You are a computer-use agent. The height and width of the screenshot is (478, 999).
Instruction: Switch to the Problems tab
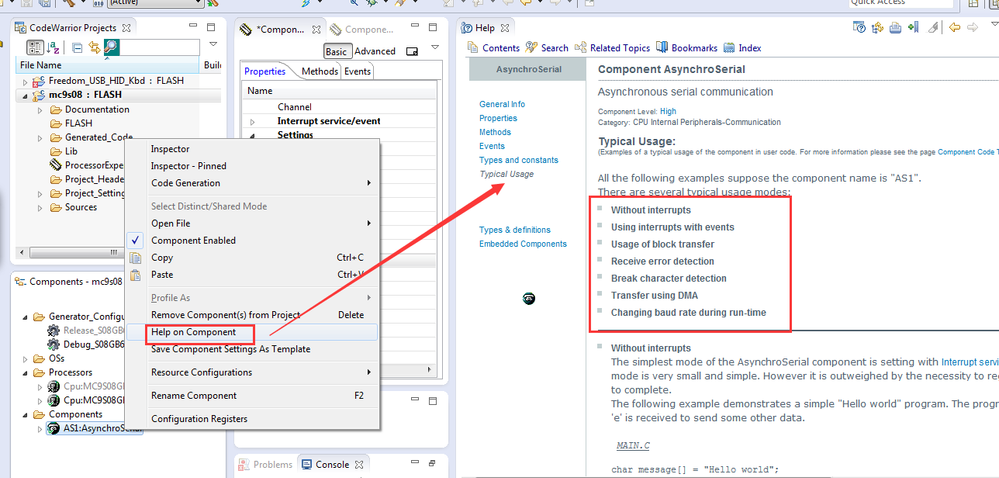coord(267,465)
